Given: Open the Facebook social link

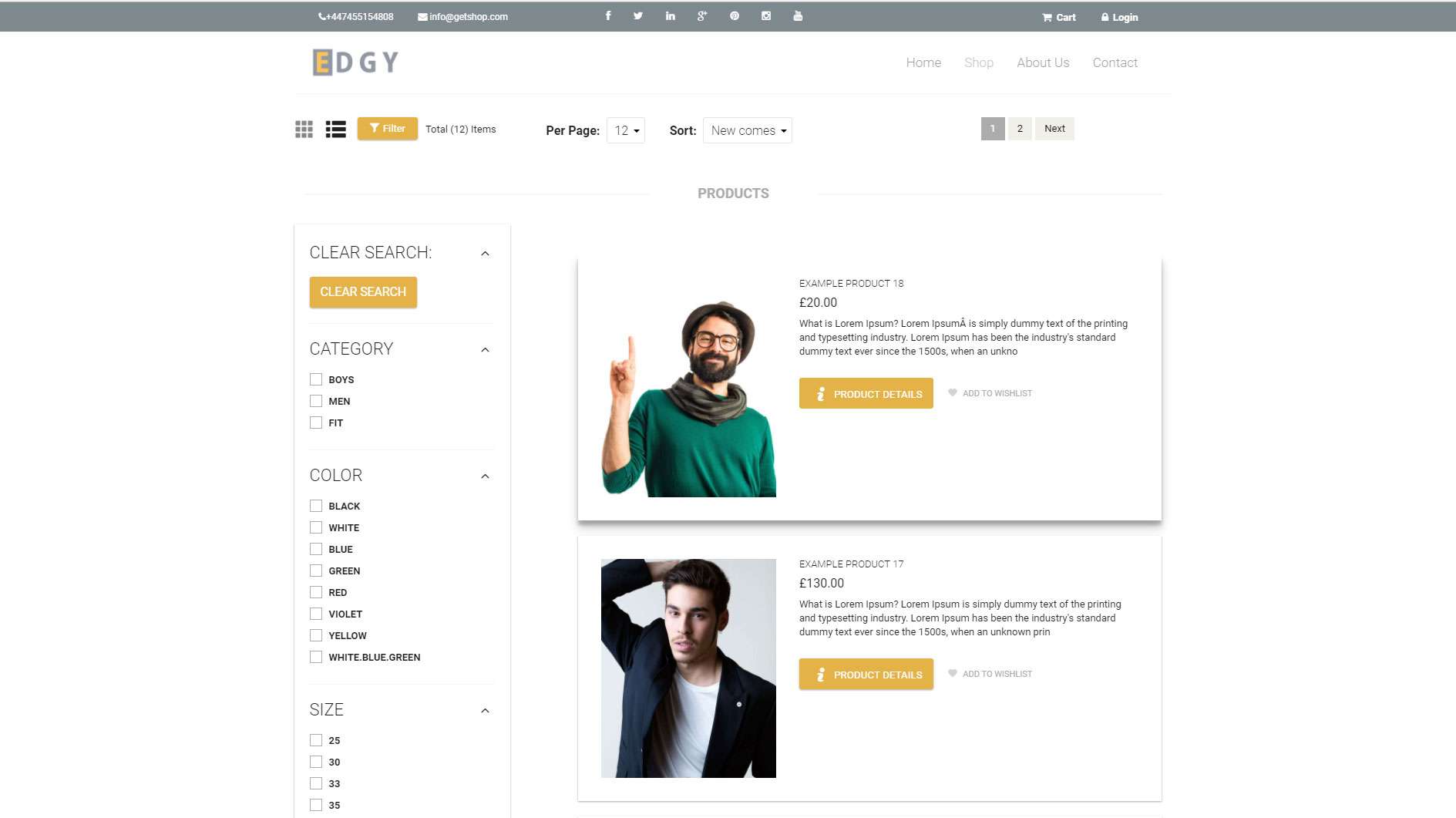Looking at the screenshot, I should [x=608, y=16].
